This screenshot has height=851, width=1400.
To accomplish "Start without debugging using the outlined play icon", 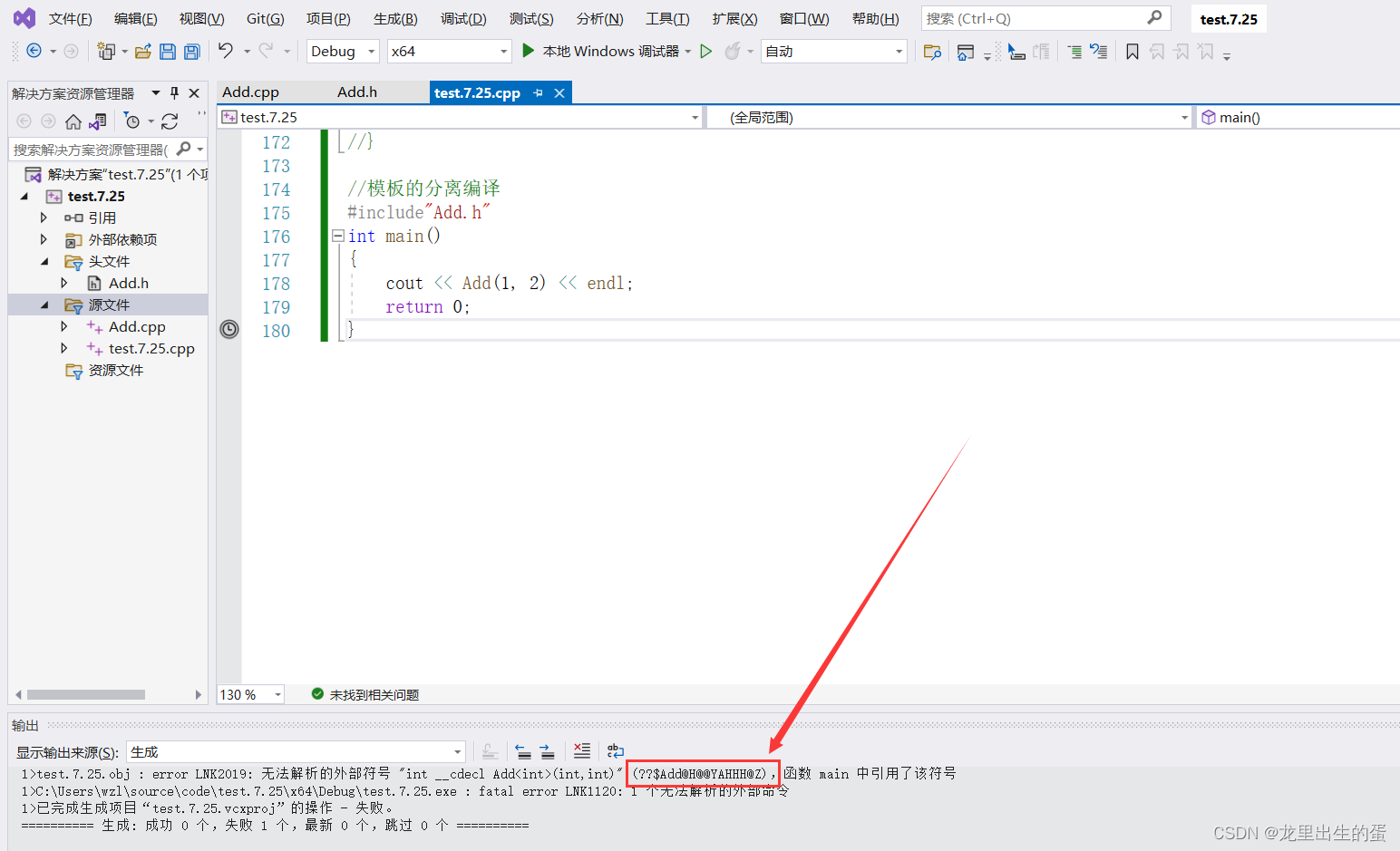I will [706, 52].
